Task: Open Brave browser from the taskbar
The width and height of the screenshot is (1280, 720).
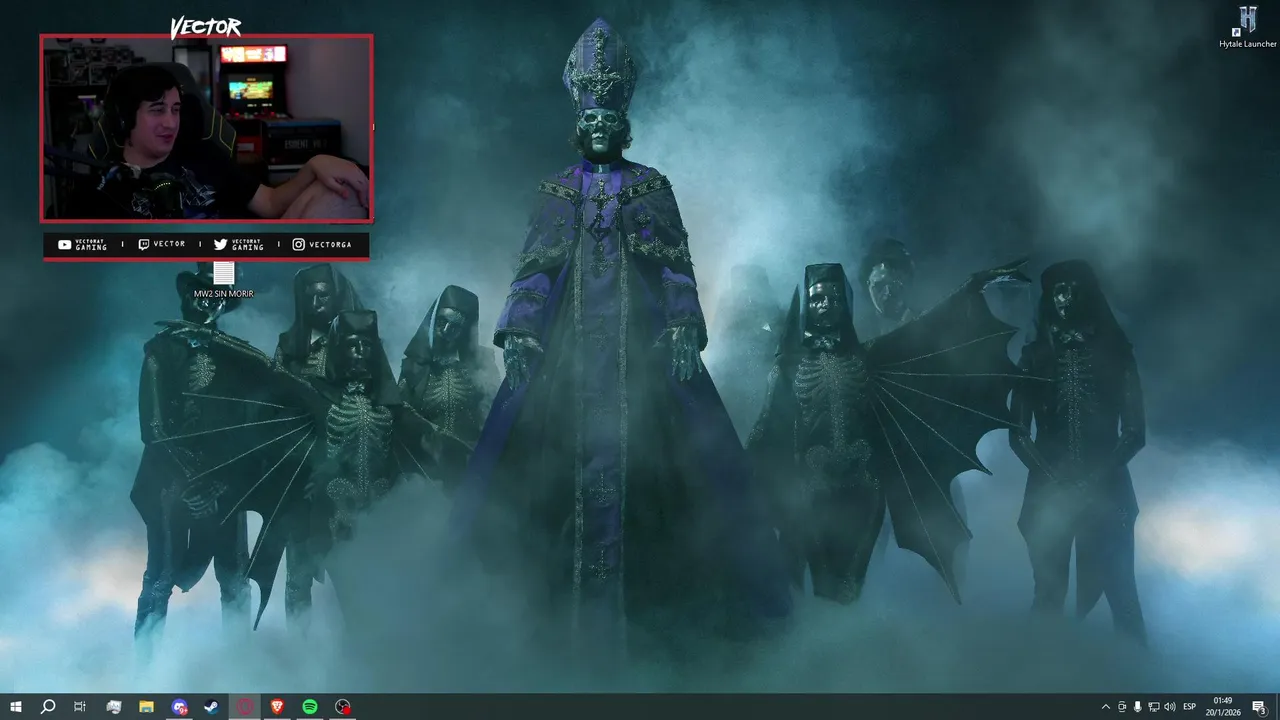Action: 277,707
